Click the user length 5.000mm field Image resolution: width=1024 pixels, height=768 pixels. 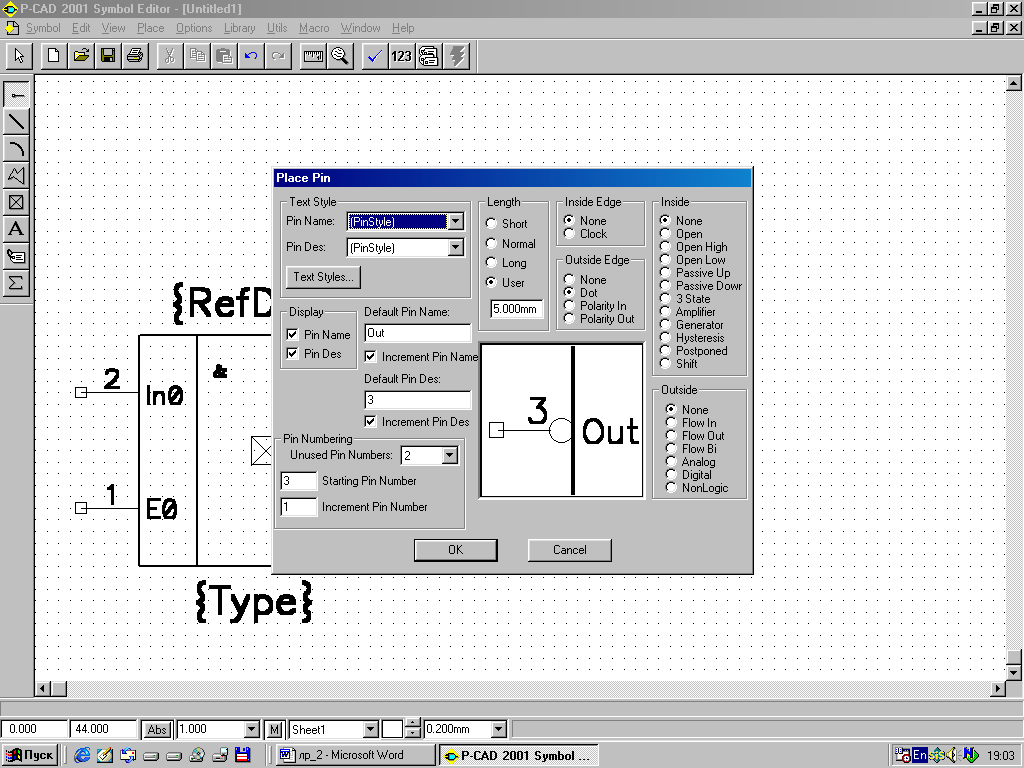(x=516, y=309)
